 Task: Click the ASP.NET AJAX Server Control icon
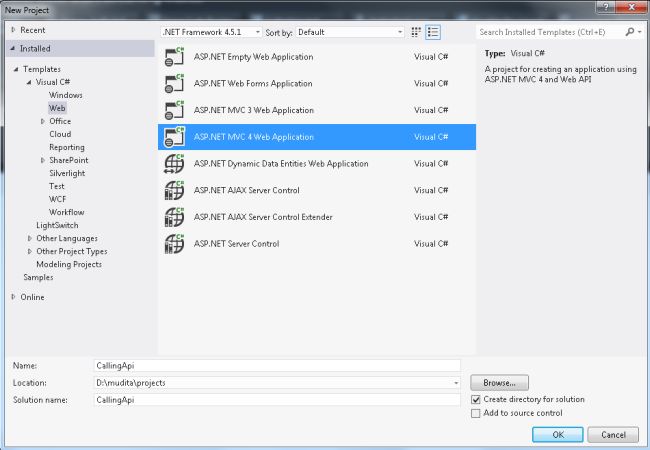[x=174, y=190]
